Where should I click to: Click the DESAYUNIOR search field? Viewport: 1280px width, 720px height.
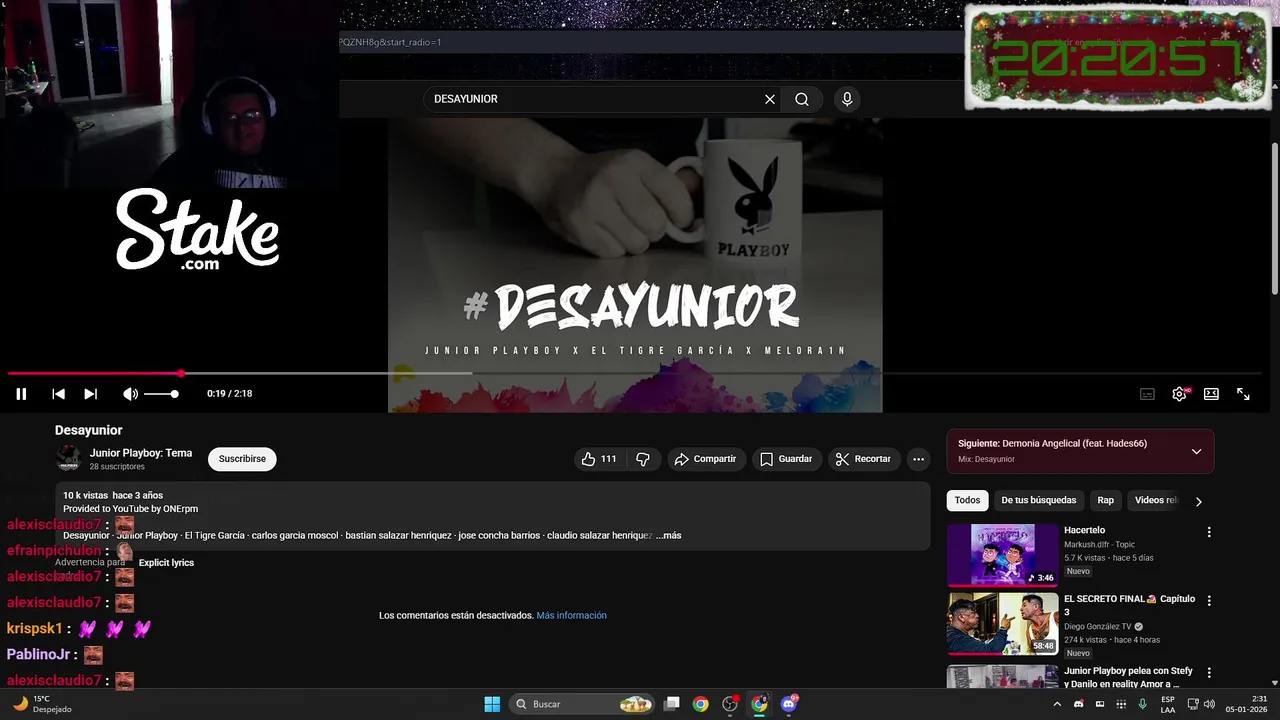[x=595, y=99]
